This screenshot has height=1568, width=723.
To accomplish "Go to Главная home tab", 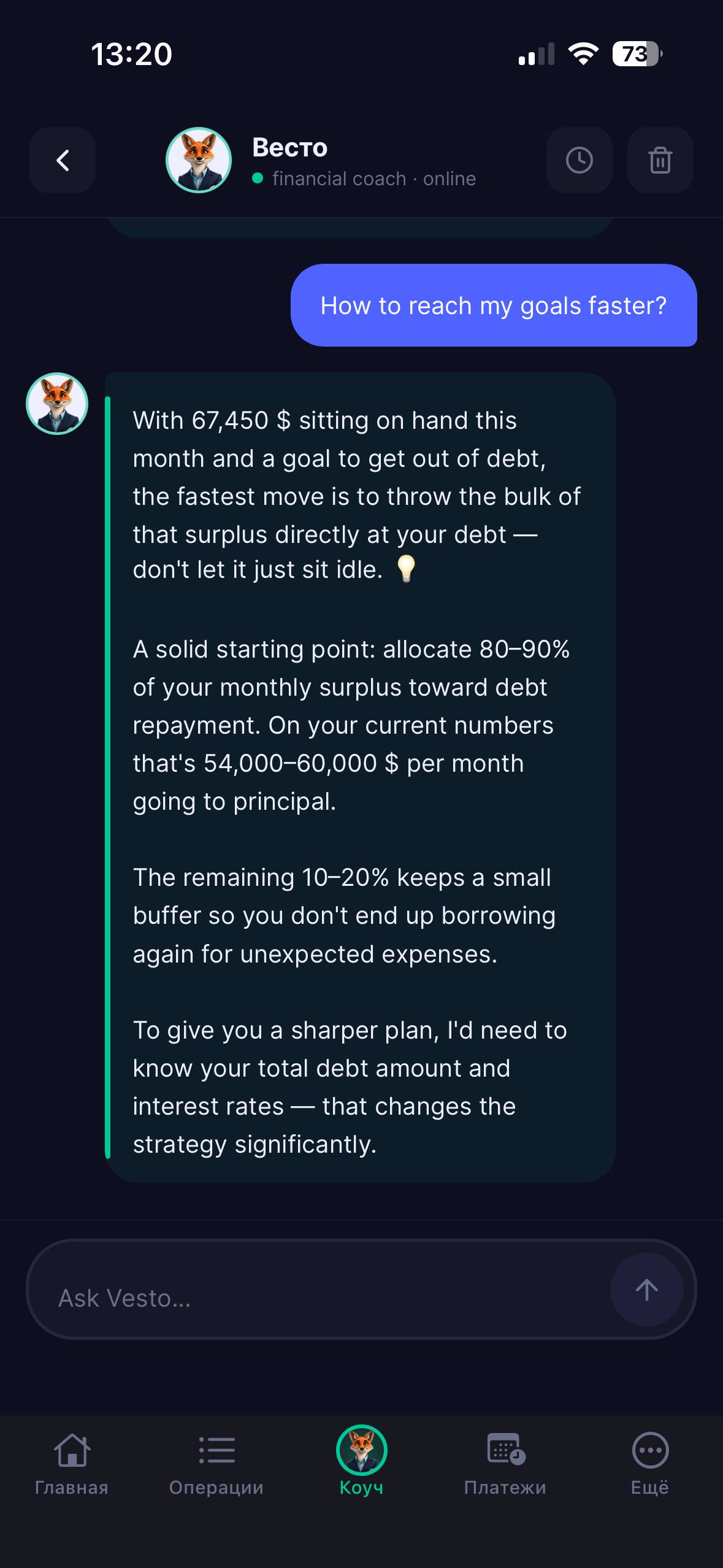I will (72, 1464).
